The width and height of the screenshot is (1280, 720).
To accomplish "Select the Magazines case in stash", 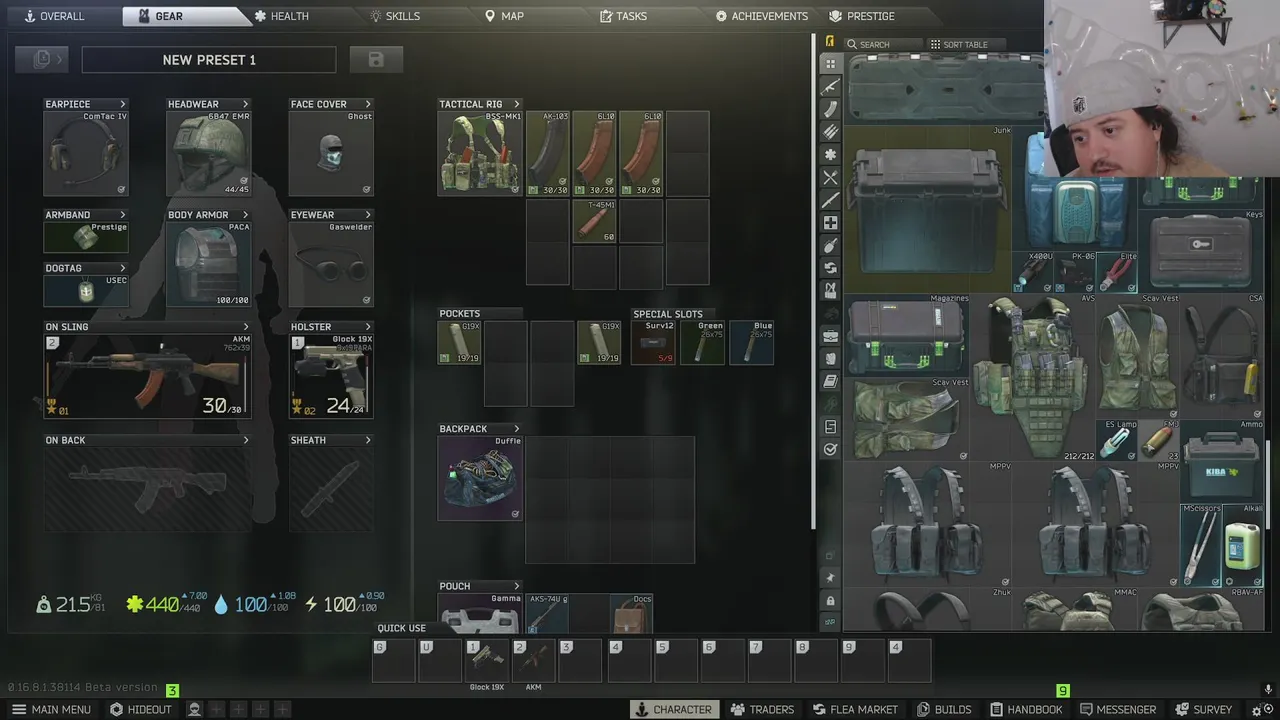I will click(907, 334).
